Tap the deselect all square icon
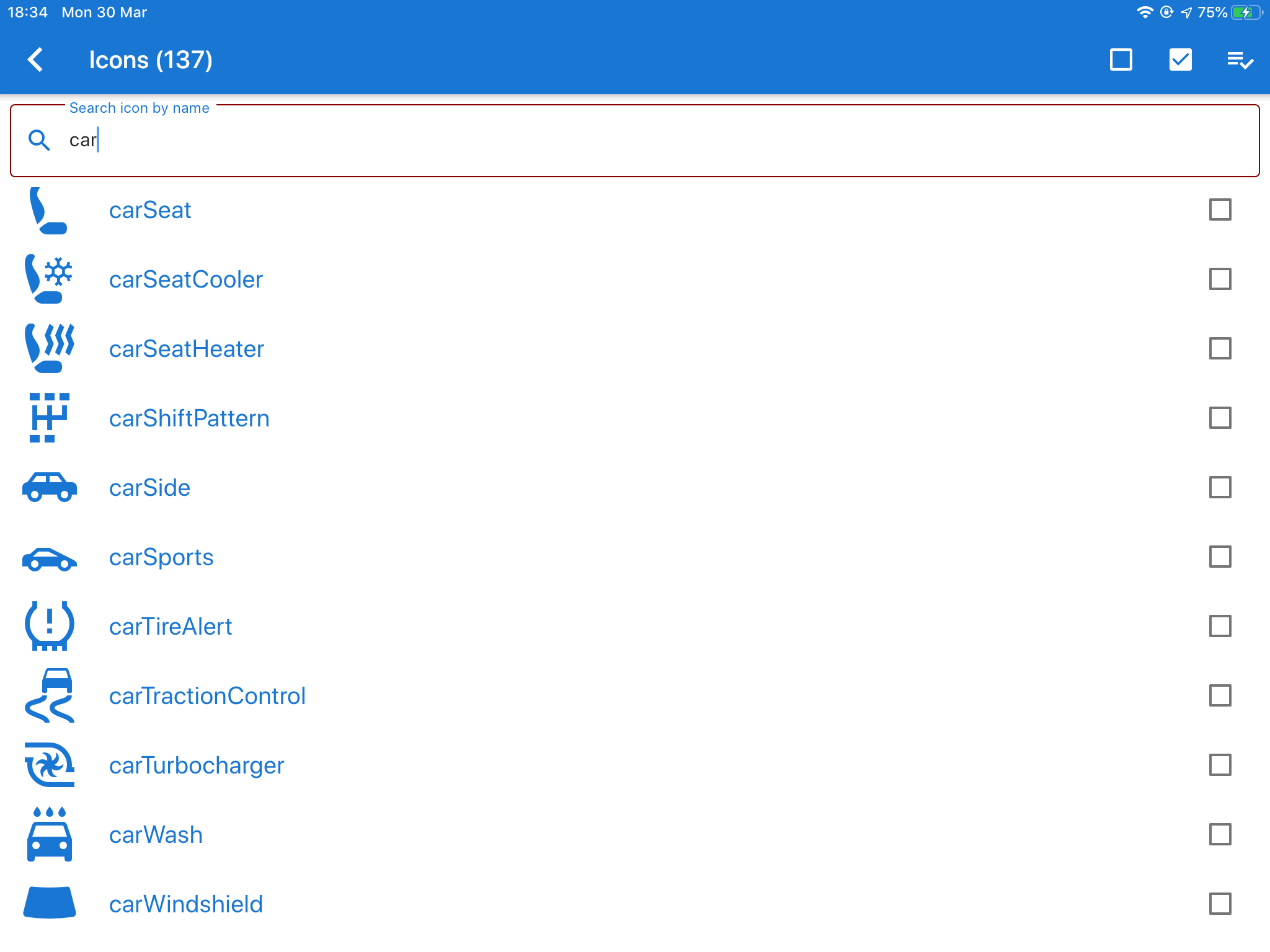Image resolution: width=1270 pixels, height=952 pixels. click(1121, 60)
